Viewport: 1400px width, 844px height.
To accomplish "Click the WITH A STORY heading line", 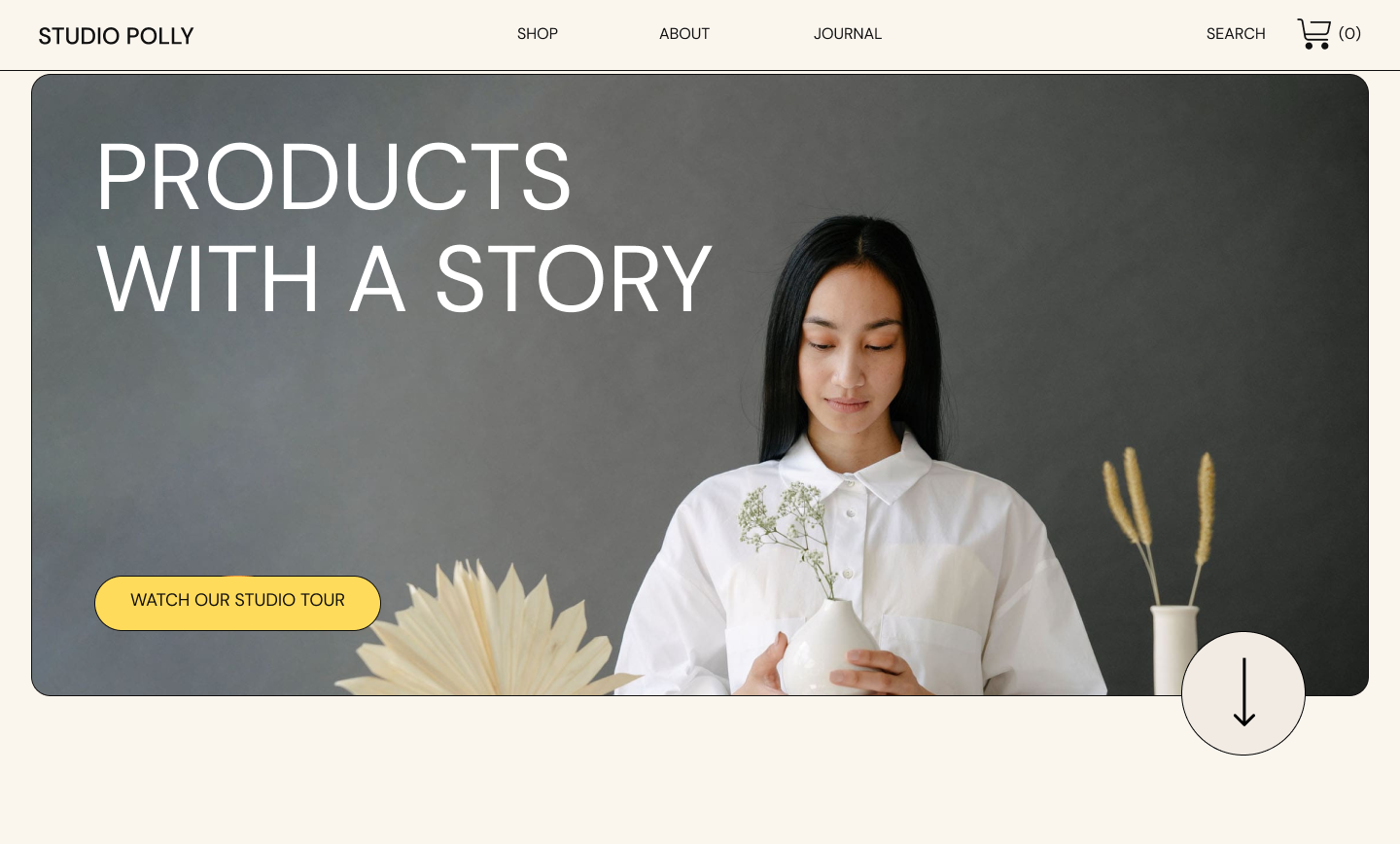I will [x=404, y=280].
